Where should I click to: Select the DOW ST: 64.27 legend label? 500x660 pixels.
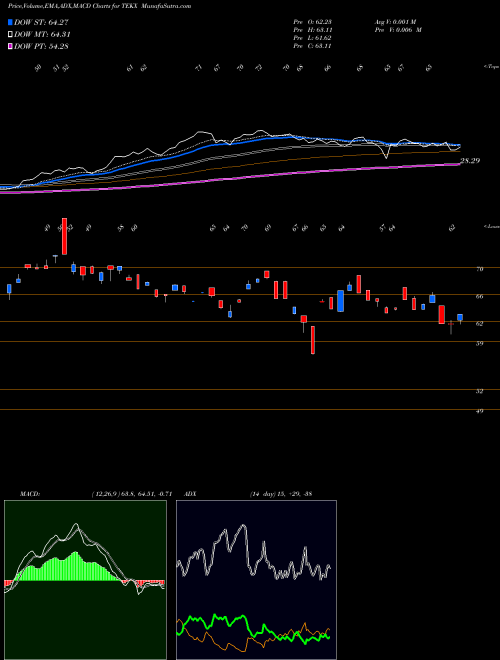click(x=41, y=22)
